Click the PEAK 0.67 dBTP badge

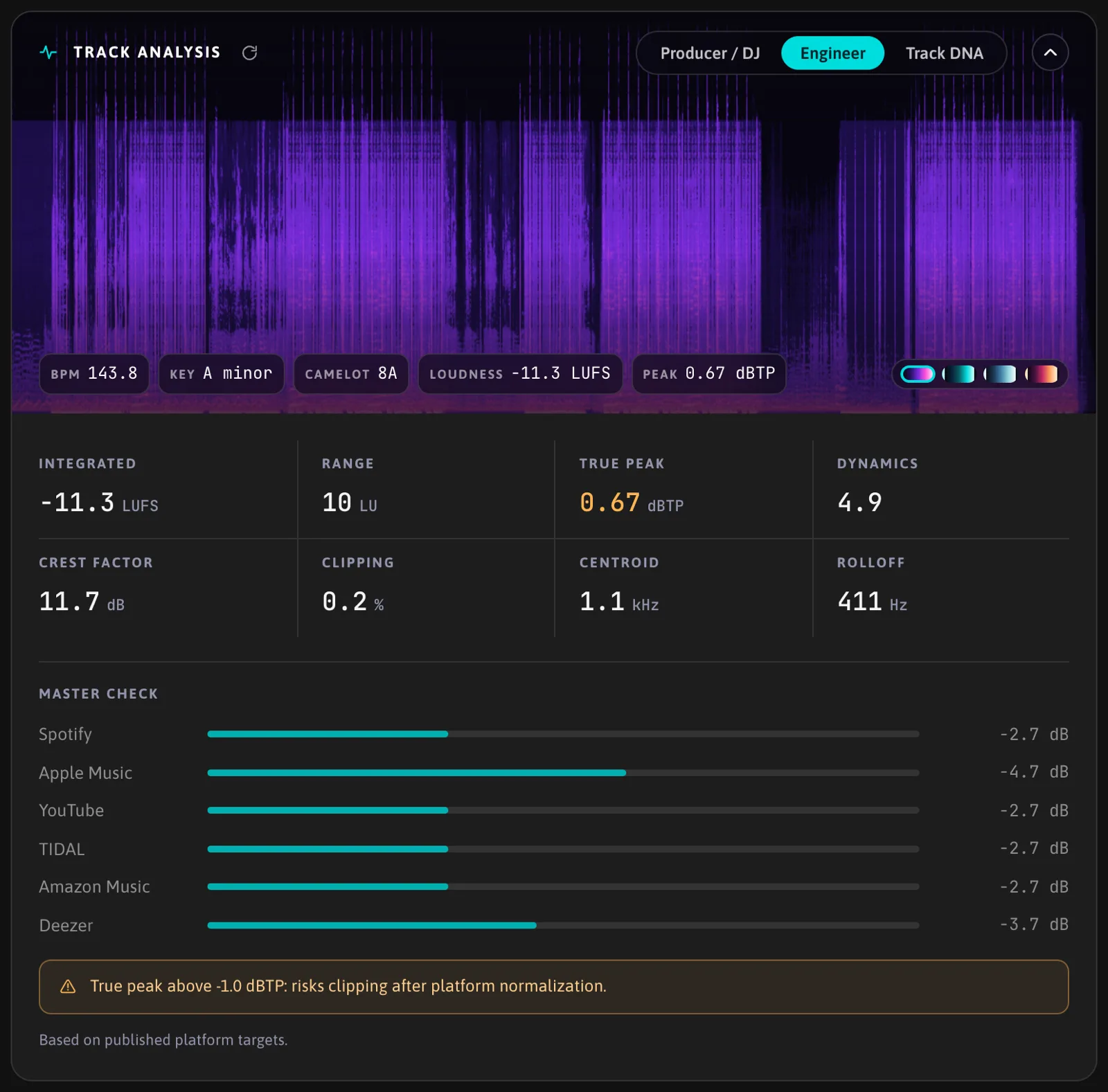click(x=709, y=374)
